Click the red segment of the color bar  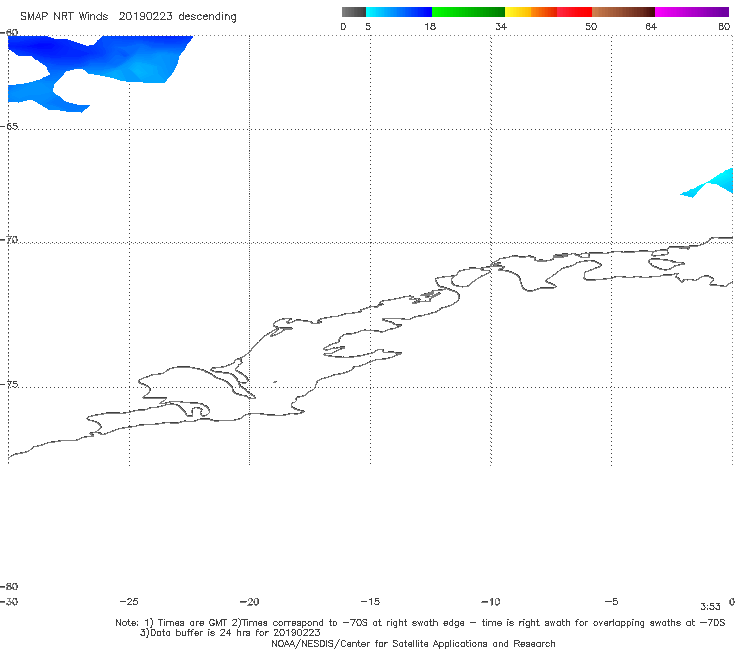(574, 12)
